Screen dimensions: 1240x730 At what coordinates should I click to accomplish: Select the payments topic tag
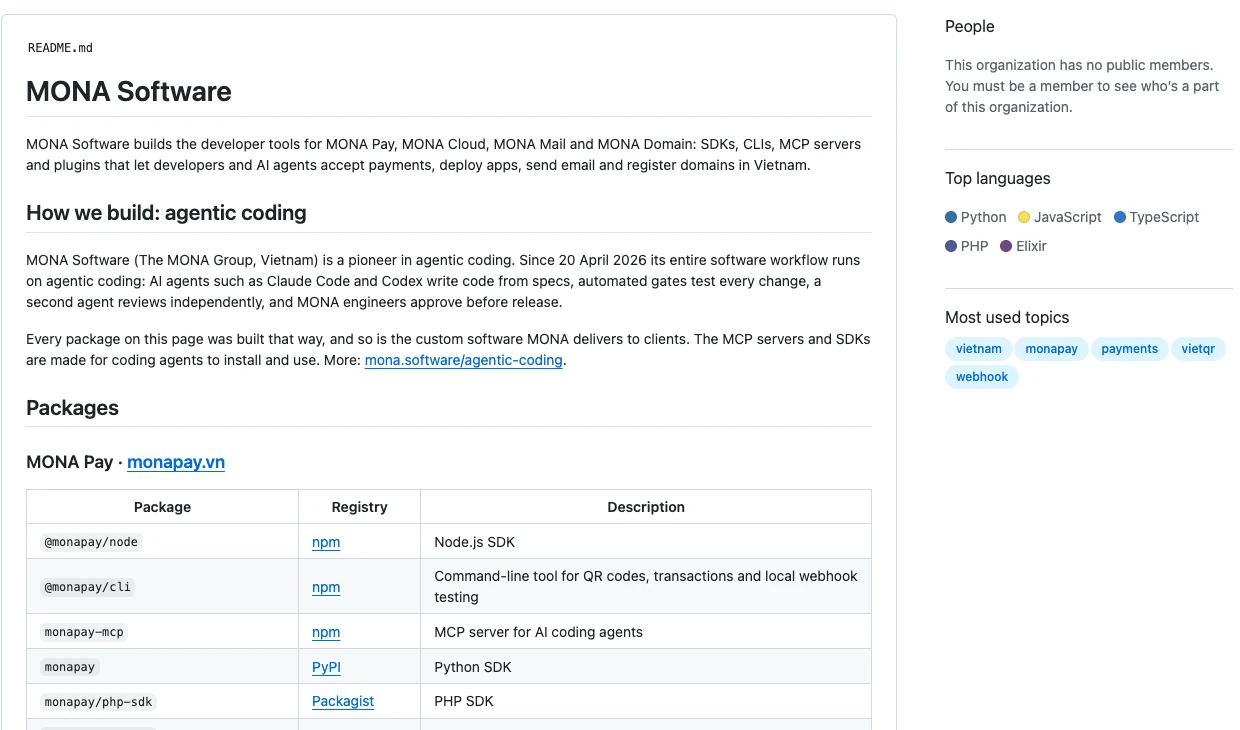coord(1130,349)
